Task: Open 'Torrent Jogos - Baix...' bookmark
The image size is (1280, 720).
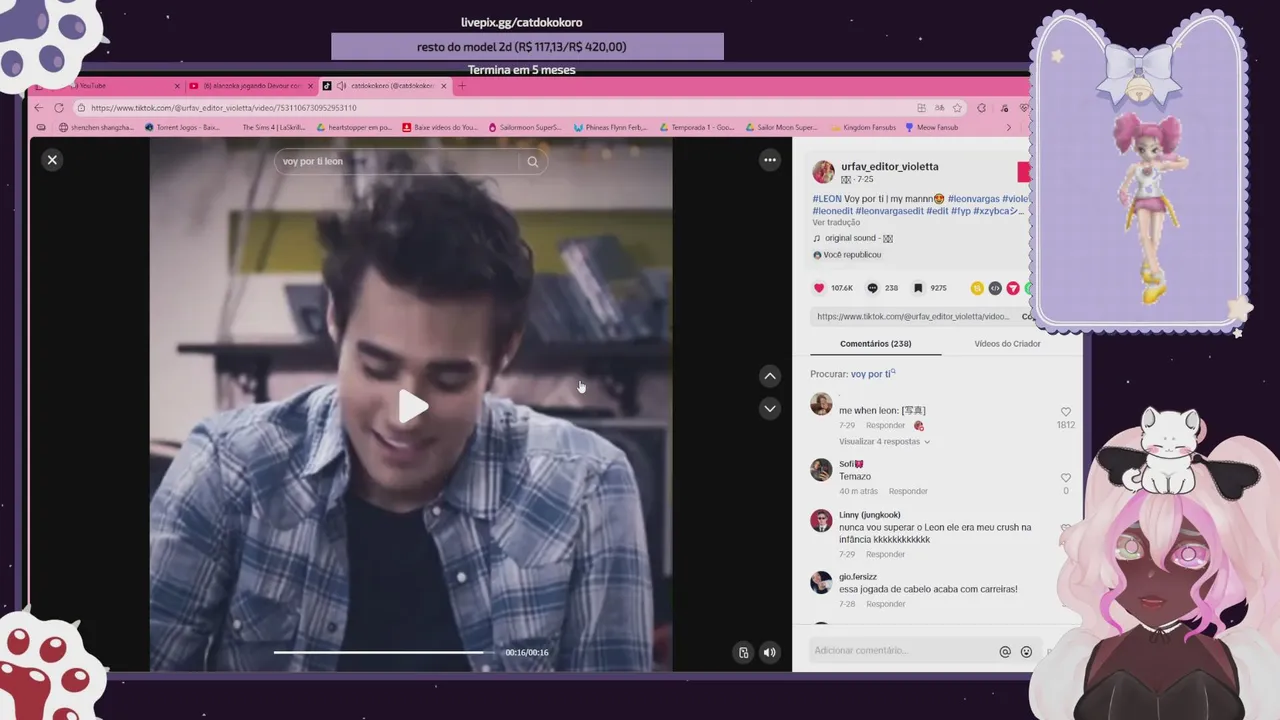Action: [x=182, y=127]
